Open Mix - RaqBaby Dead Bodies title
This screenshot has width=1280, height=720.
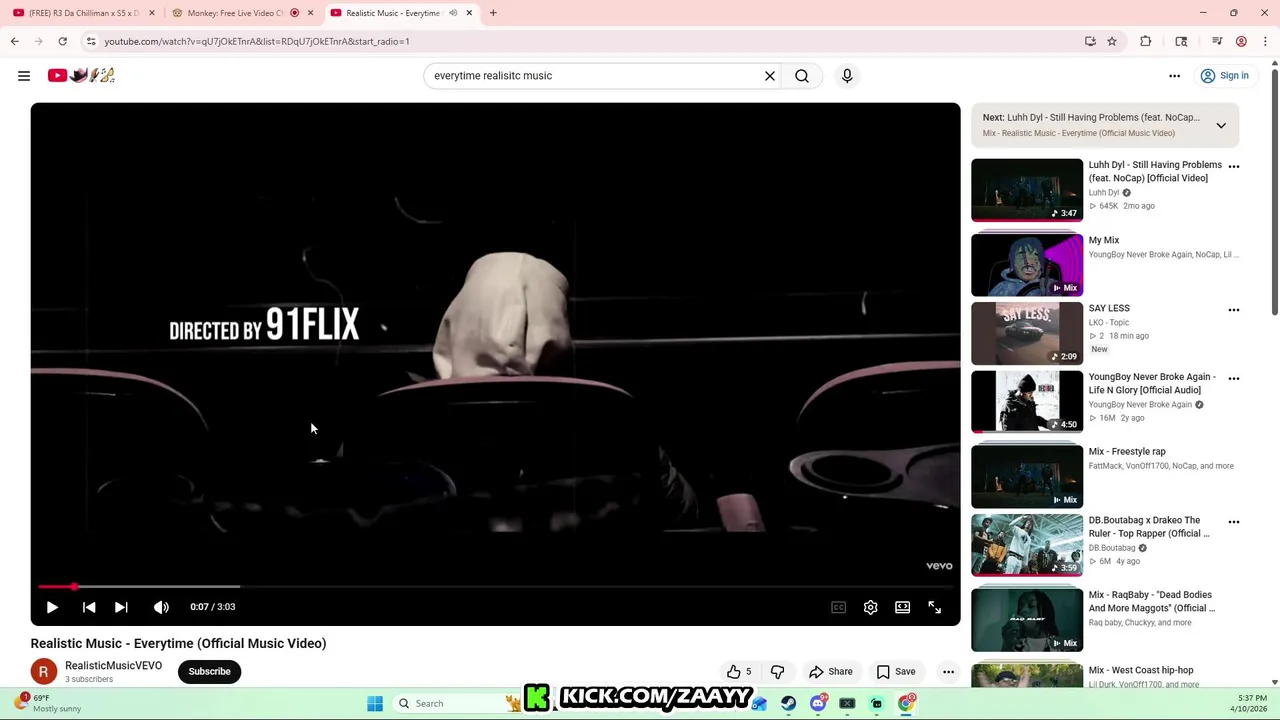tap(1152, 601)
